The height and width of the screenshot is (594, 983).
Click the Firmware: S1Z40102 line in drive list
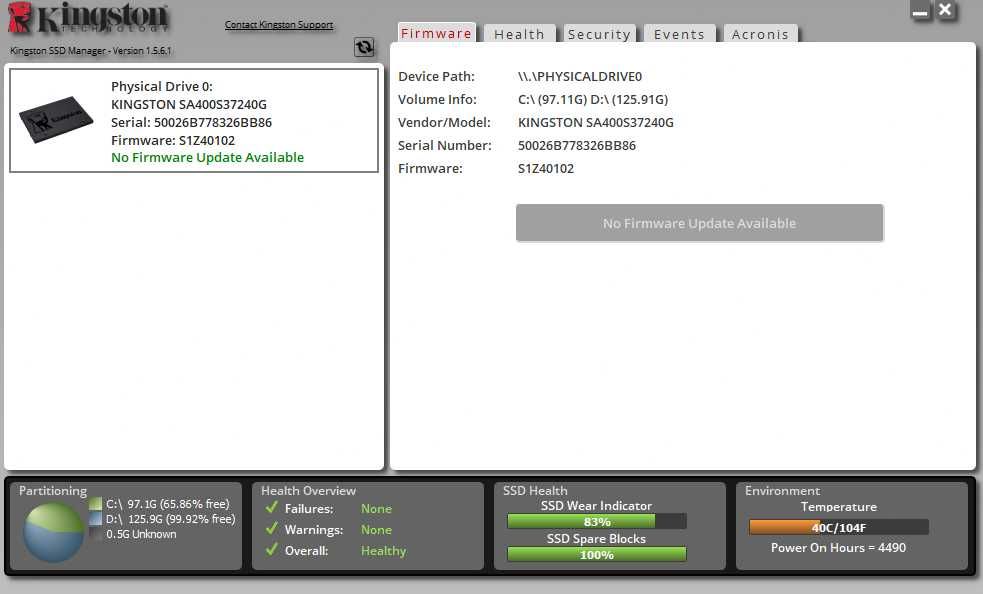(x=173, y=141)
